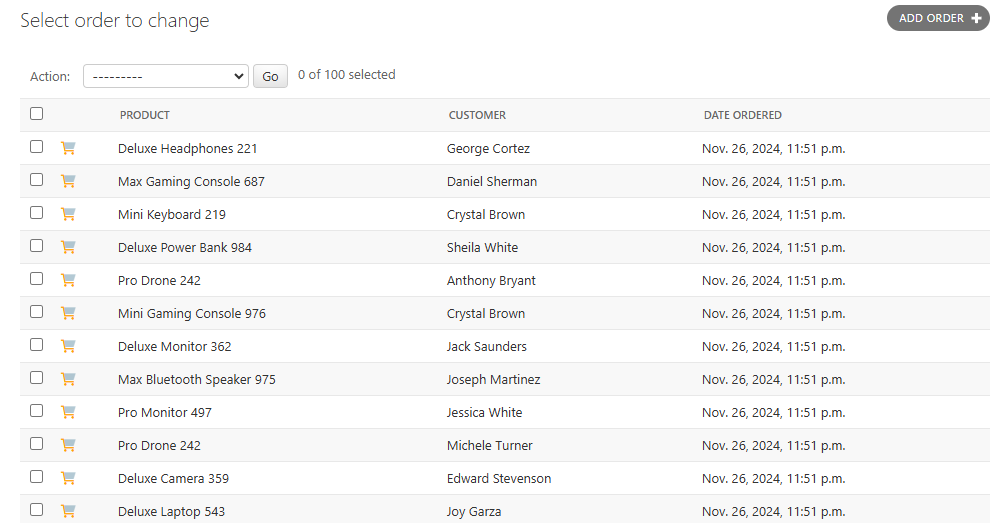This screenshot has width=1000, height=523.
Task: Open the Action dropdown menu
Action: click(166, 76)
